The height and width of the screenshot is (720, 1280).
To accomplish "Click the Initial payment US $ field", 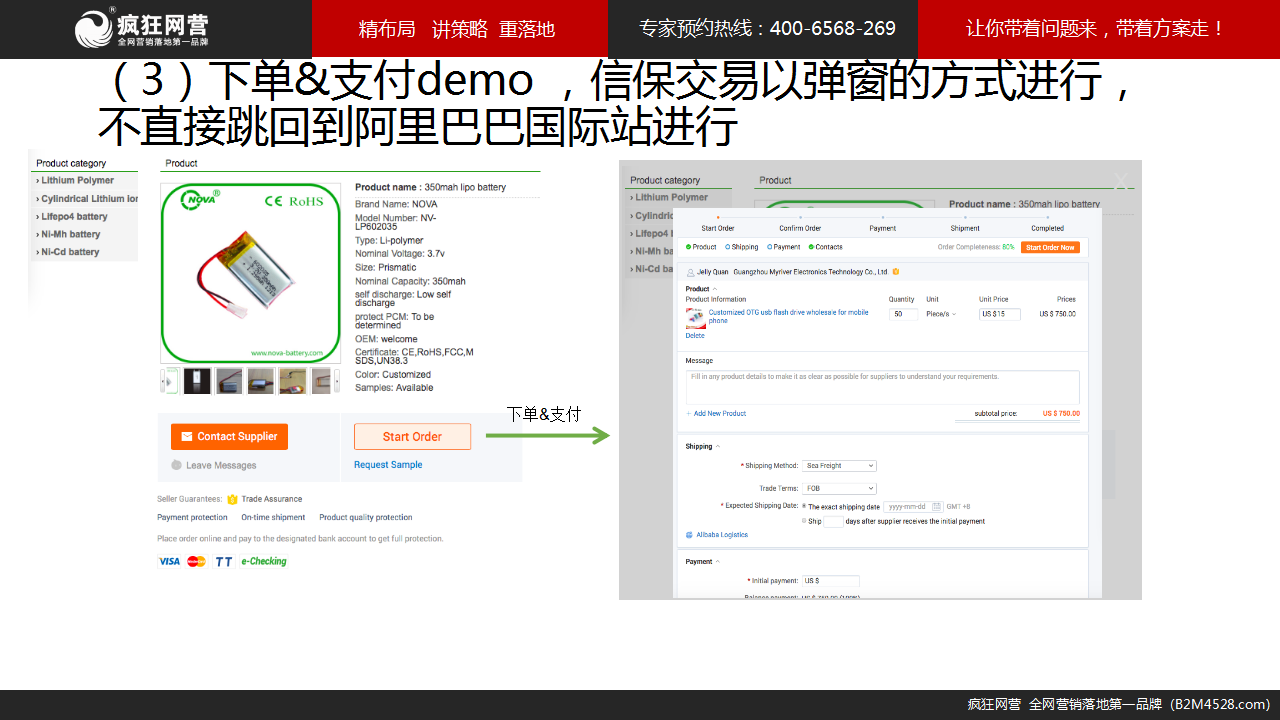I will [830, 581].
